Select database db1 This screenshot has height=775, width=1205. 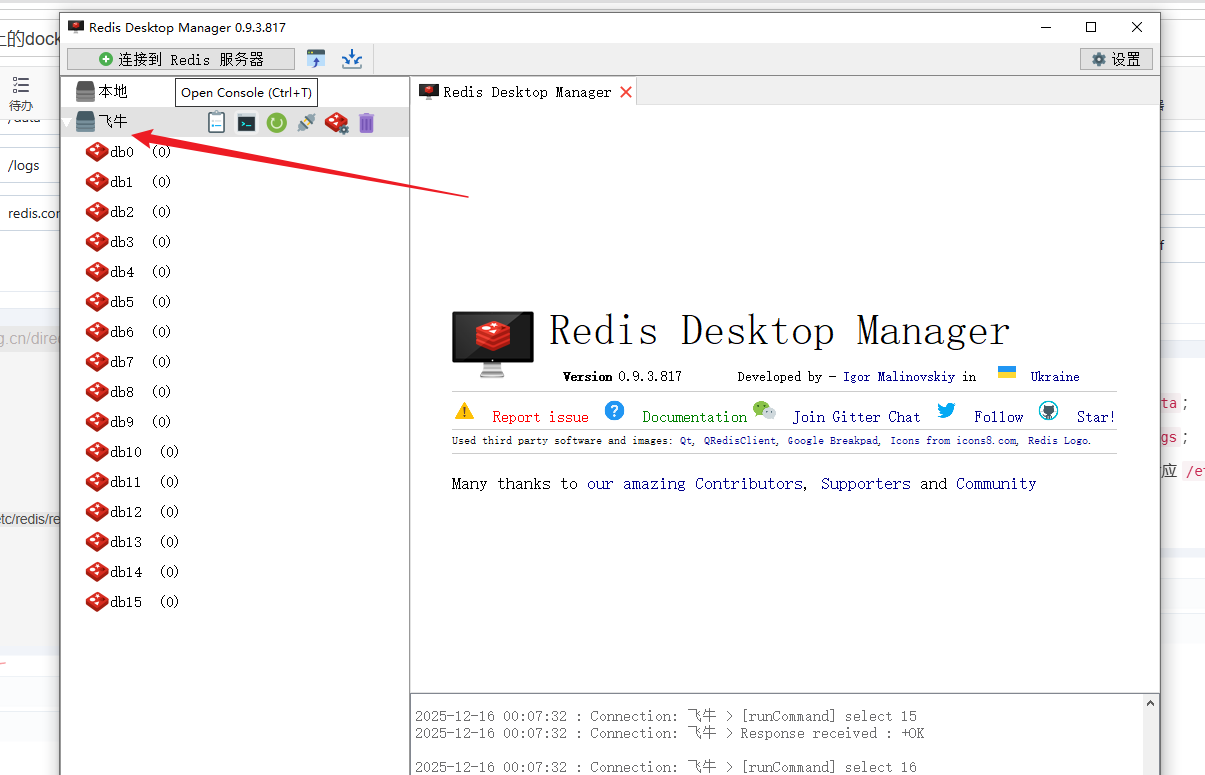(128, 182)
